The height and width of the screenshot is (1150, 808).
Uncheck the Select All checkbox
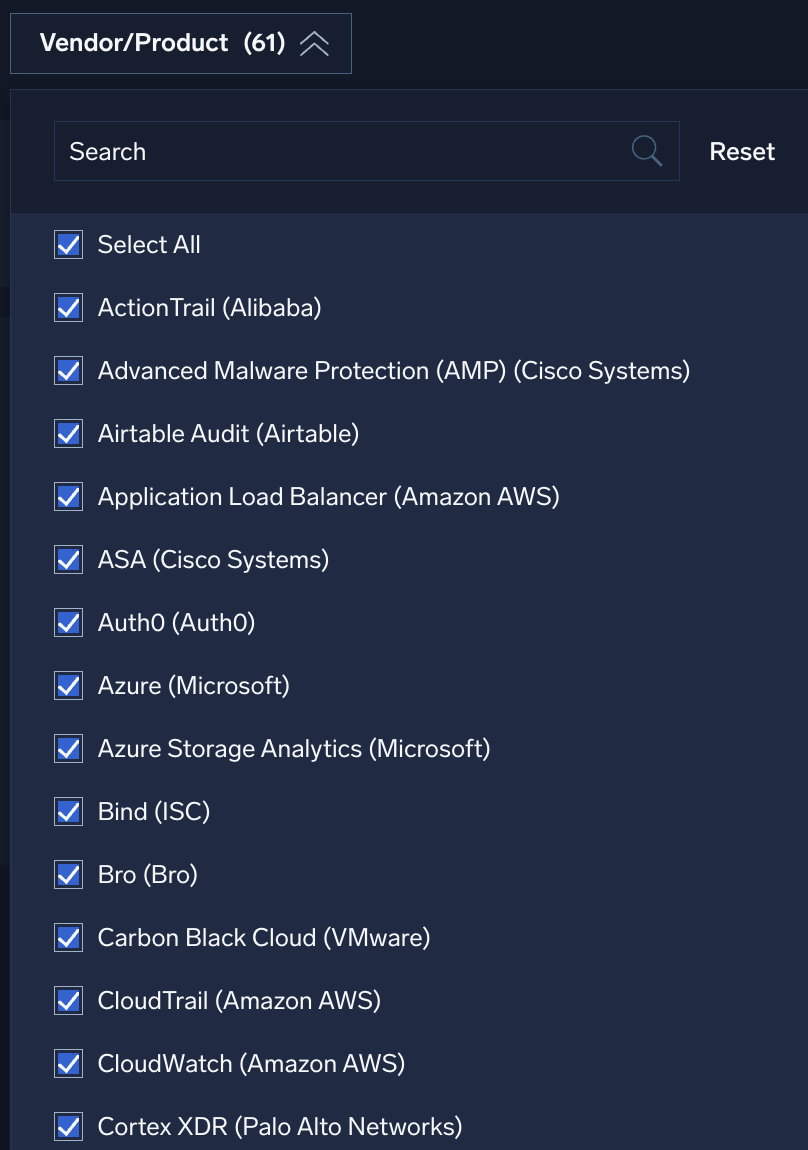tap(67, 244)
